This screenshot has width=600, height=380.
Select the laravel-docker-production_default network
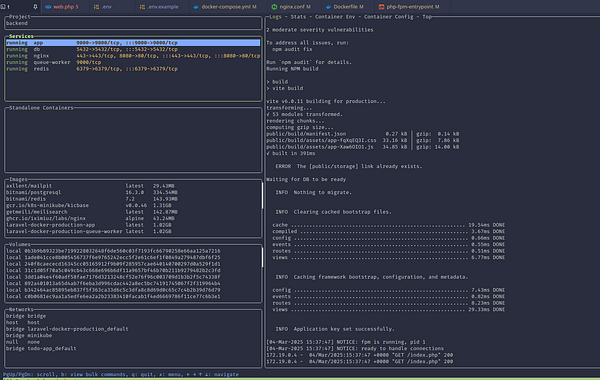(133, 329)
